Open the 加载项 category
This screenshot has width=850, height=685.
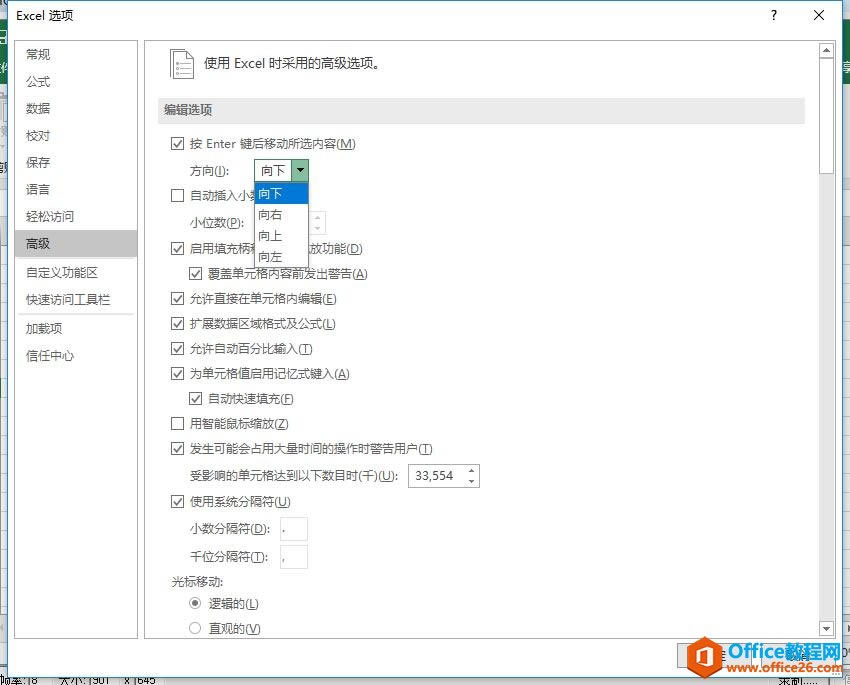click(43, 327)
